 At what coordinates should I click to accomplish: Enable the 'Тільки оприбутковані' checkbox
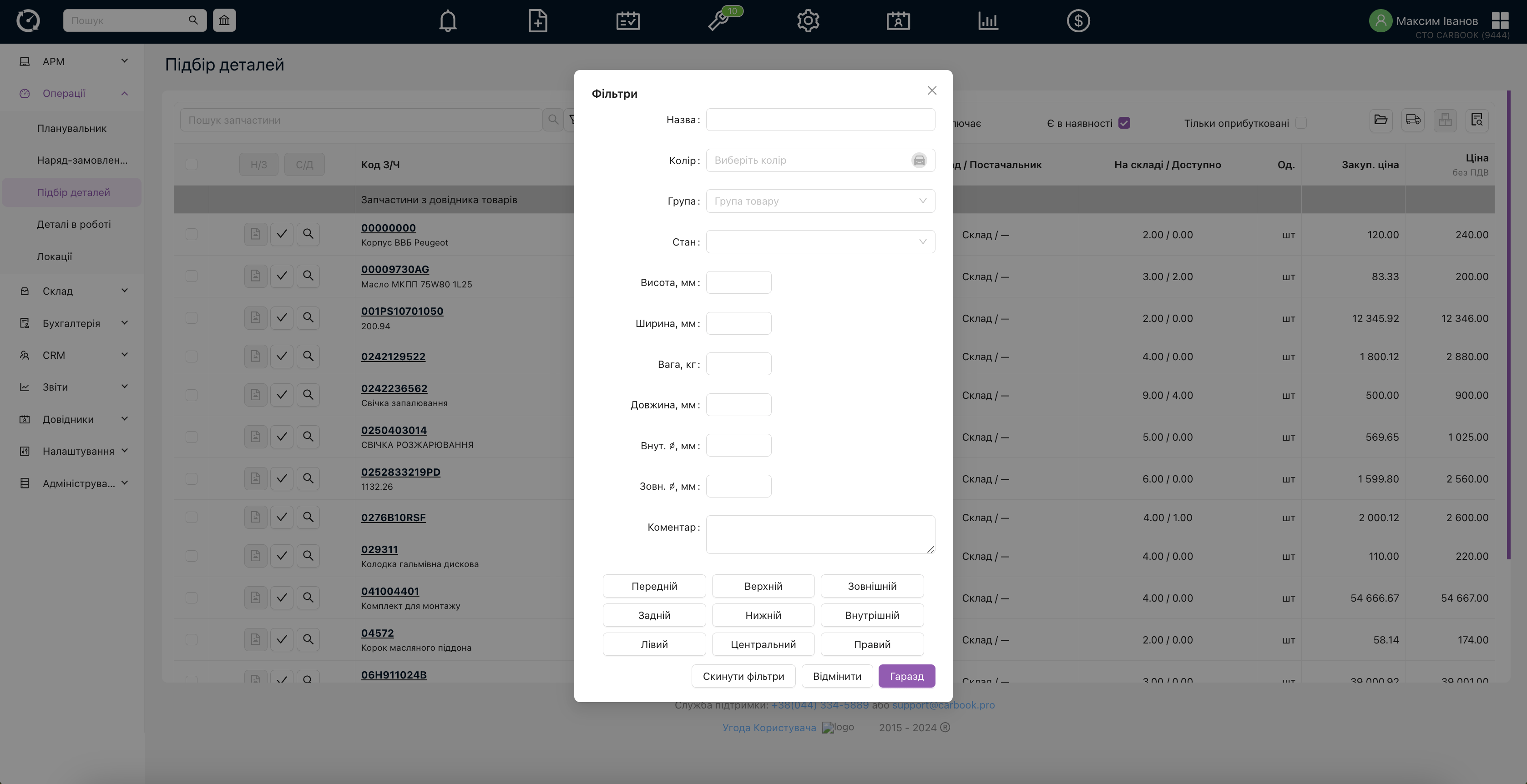[x=1301, y=123]
